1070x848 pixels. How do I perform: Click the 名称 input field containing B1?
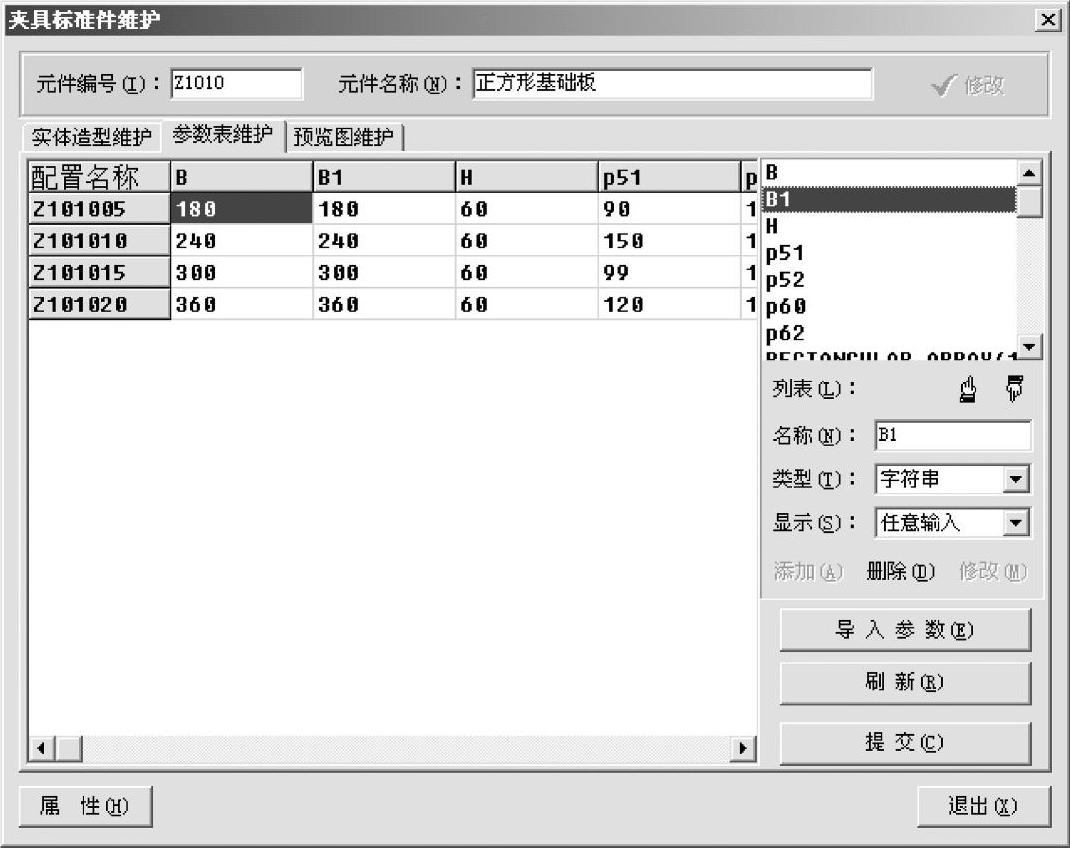pos(953,435)
